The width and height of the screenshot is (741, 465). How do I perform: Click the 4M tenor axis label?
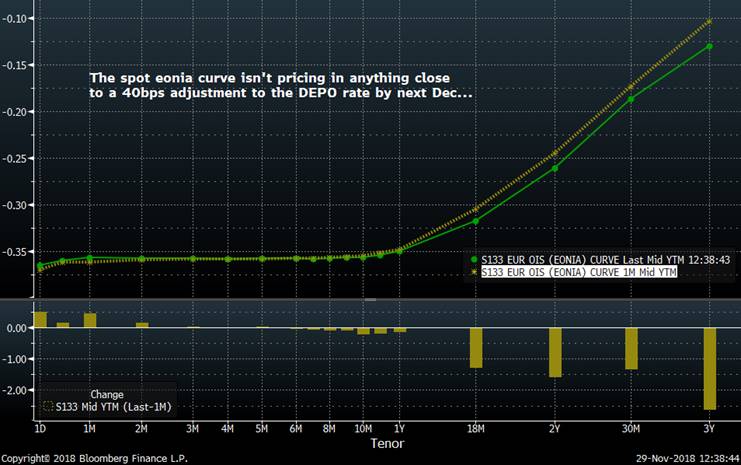point(227,429)
